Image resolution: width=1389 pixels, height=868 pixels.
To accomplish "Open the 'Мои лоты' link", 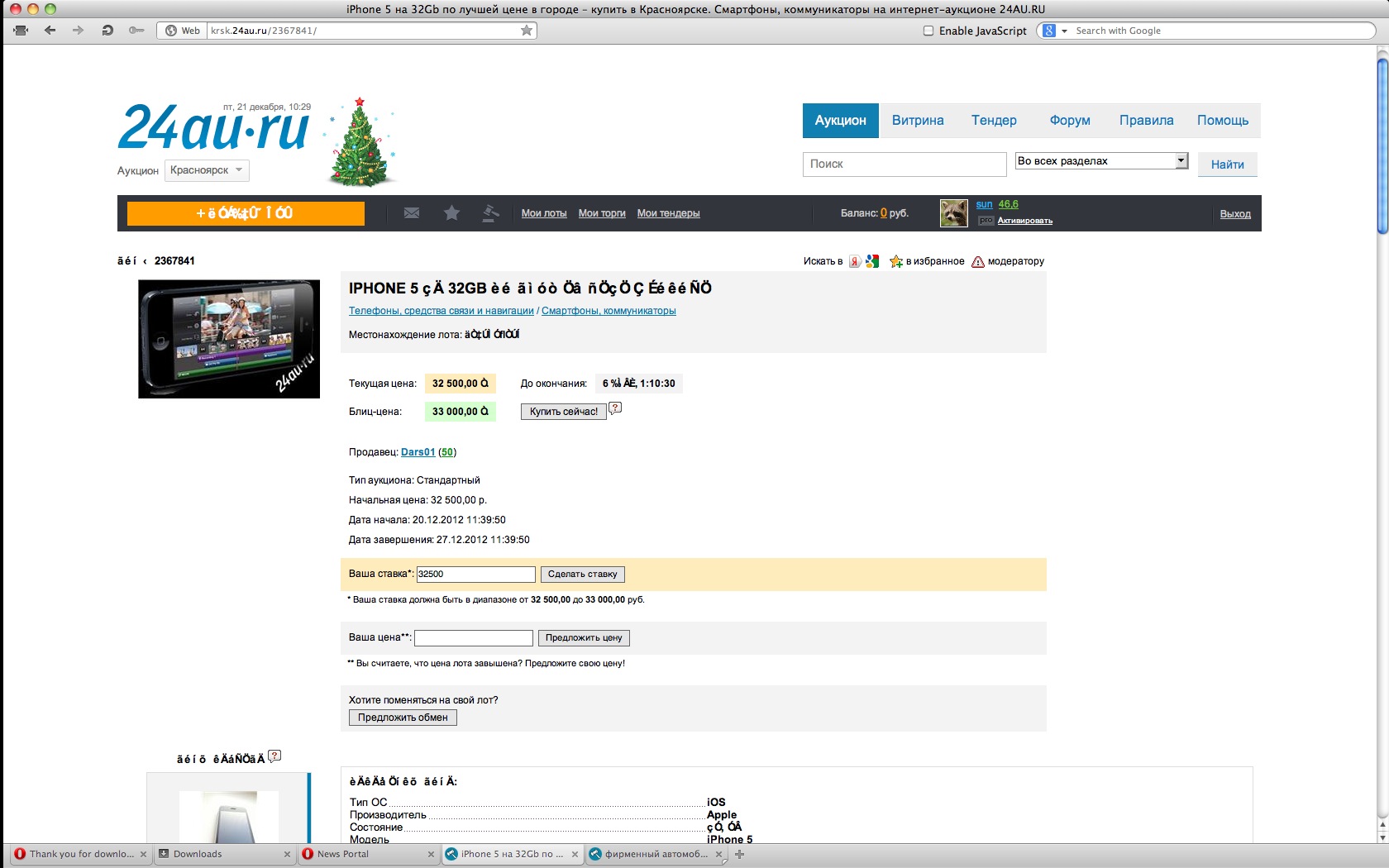I will [x=544, y=213].
